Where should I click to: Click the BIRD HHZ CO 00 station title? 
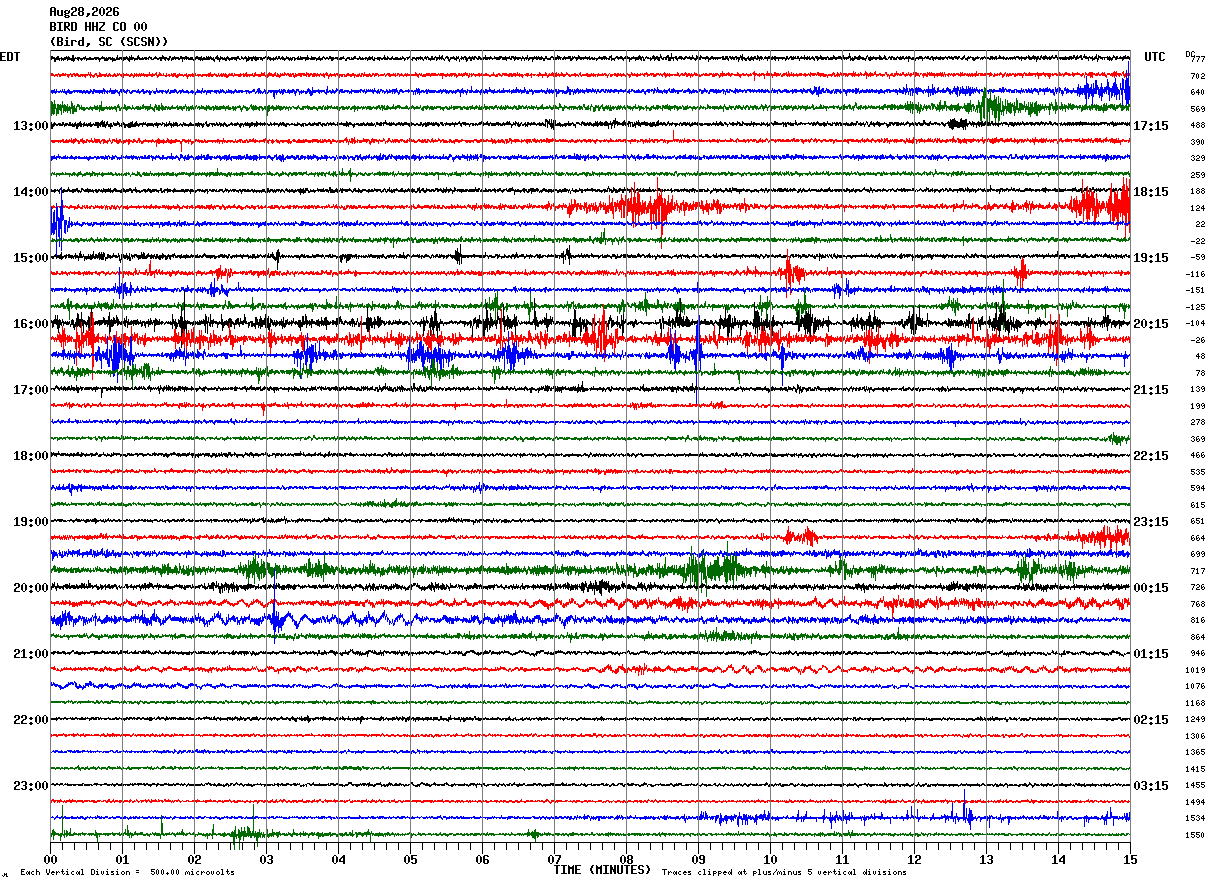tap(98, 27)
